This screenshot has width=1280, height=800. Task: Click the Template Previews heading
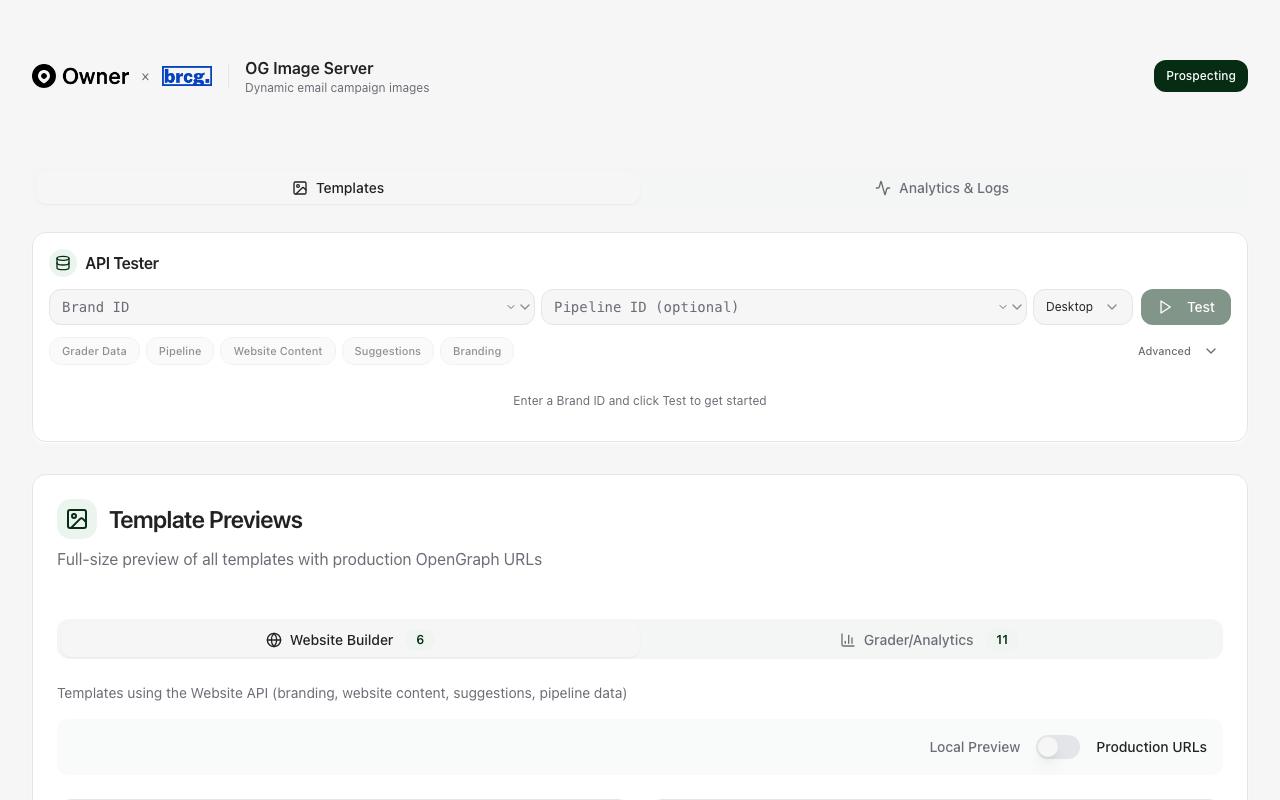(206, 520)
